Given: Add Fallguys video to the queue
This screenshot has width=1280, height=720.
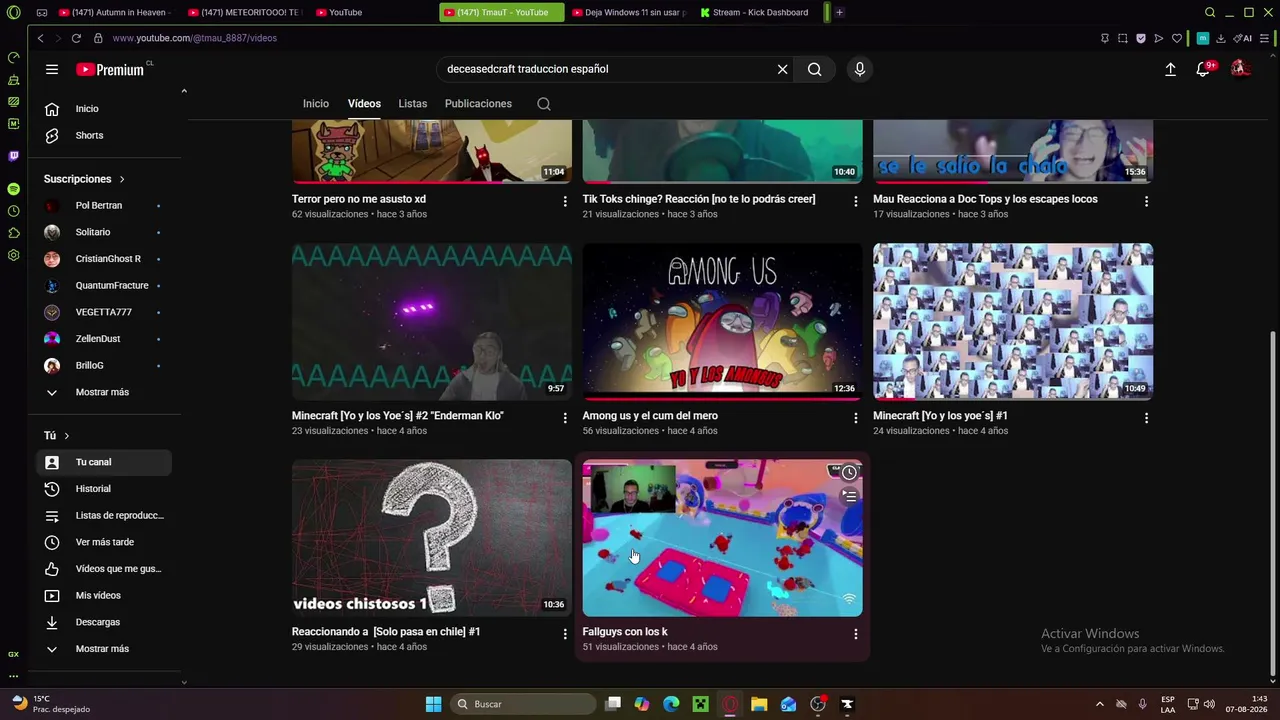Looking at the screenshot, I should tap(849, 496).
